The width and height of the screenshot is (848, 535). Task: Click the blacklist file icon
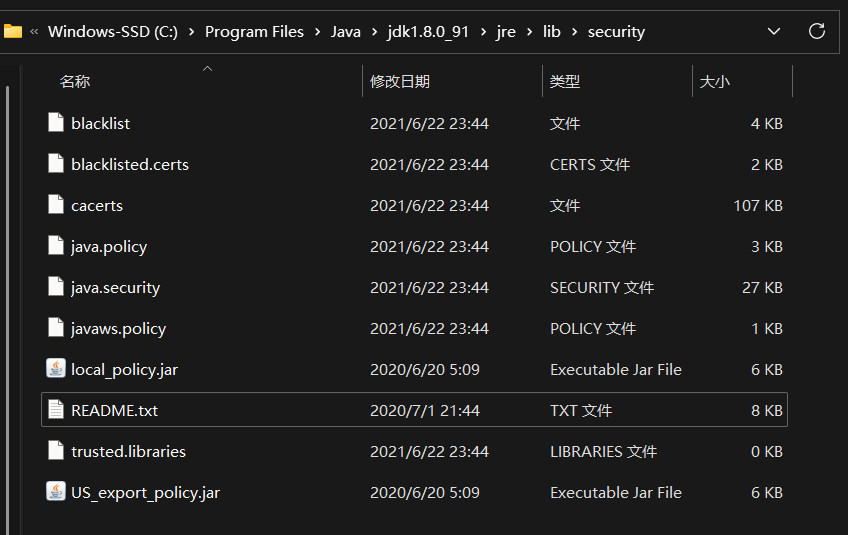tap(56, 123)
